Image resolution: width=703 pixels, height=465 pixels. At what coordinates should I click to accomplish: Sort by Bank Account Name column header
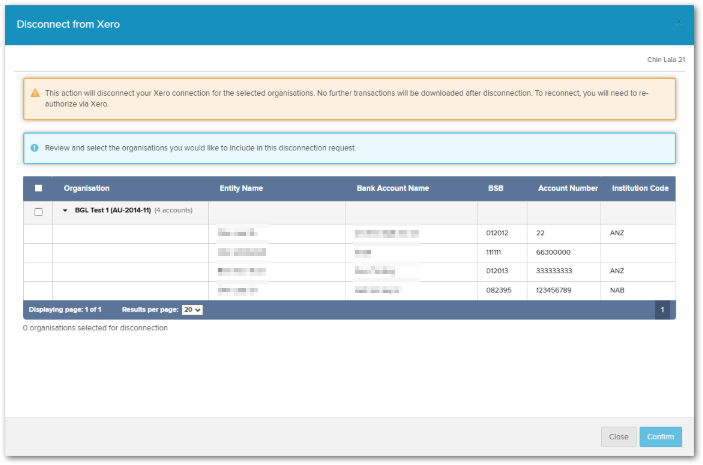393,188
